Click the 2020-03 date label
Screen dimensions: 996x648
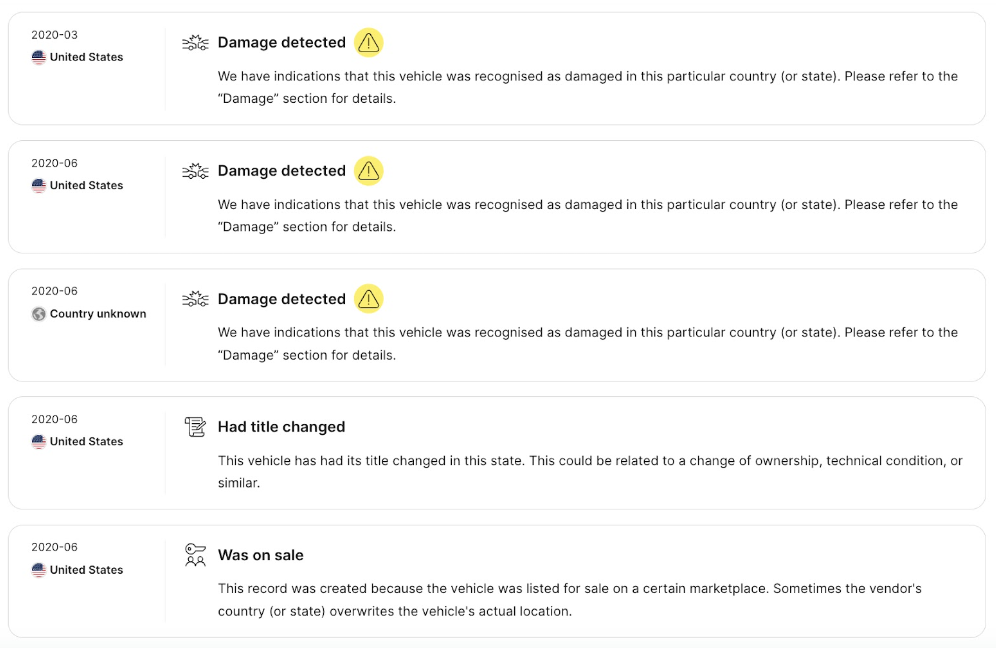click(55, 35)
